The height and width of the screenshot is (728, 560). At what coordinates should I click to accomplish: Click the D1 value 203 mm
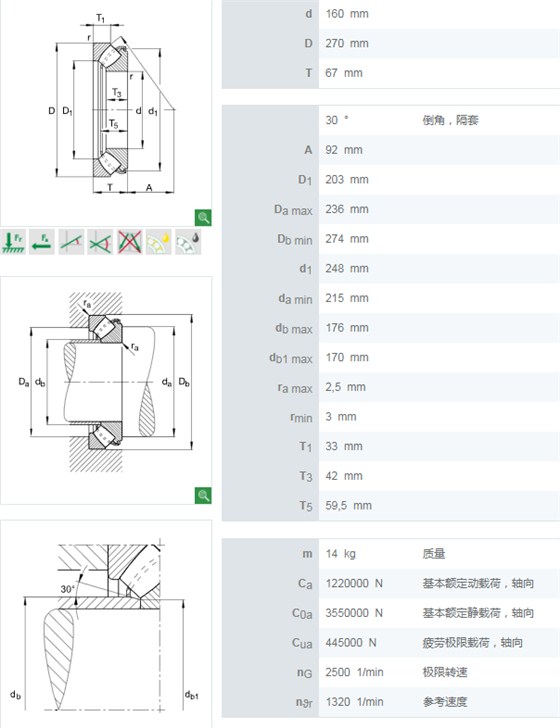coord(347,180)
